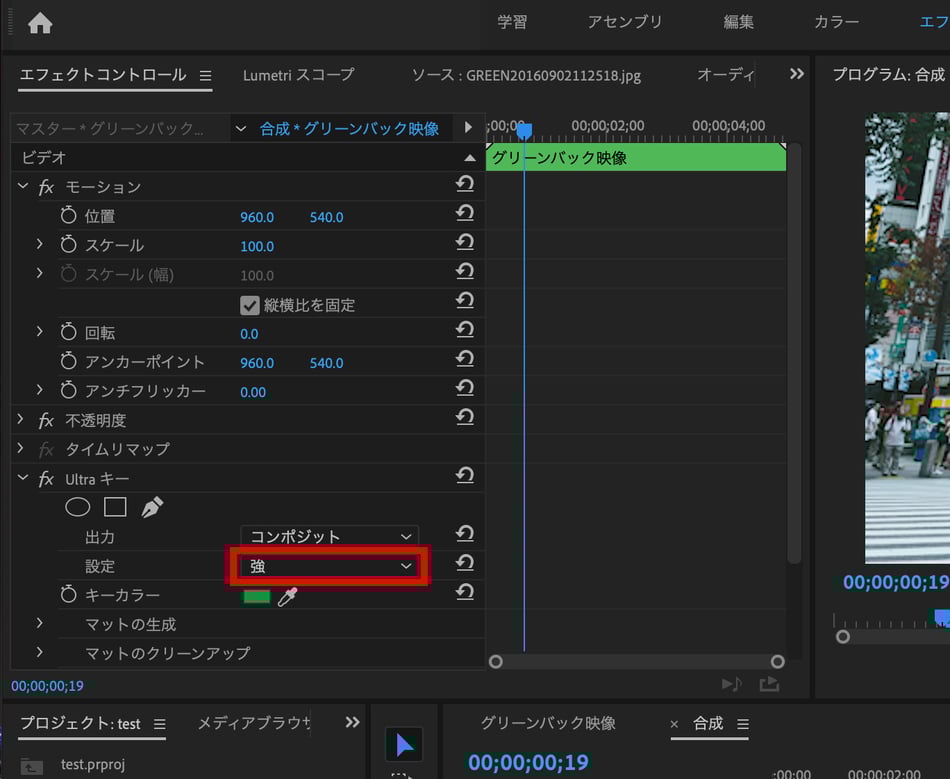Switch to the アセンブリ workspace
950x779 pixels.
tap(625, 22)
